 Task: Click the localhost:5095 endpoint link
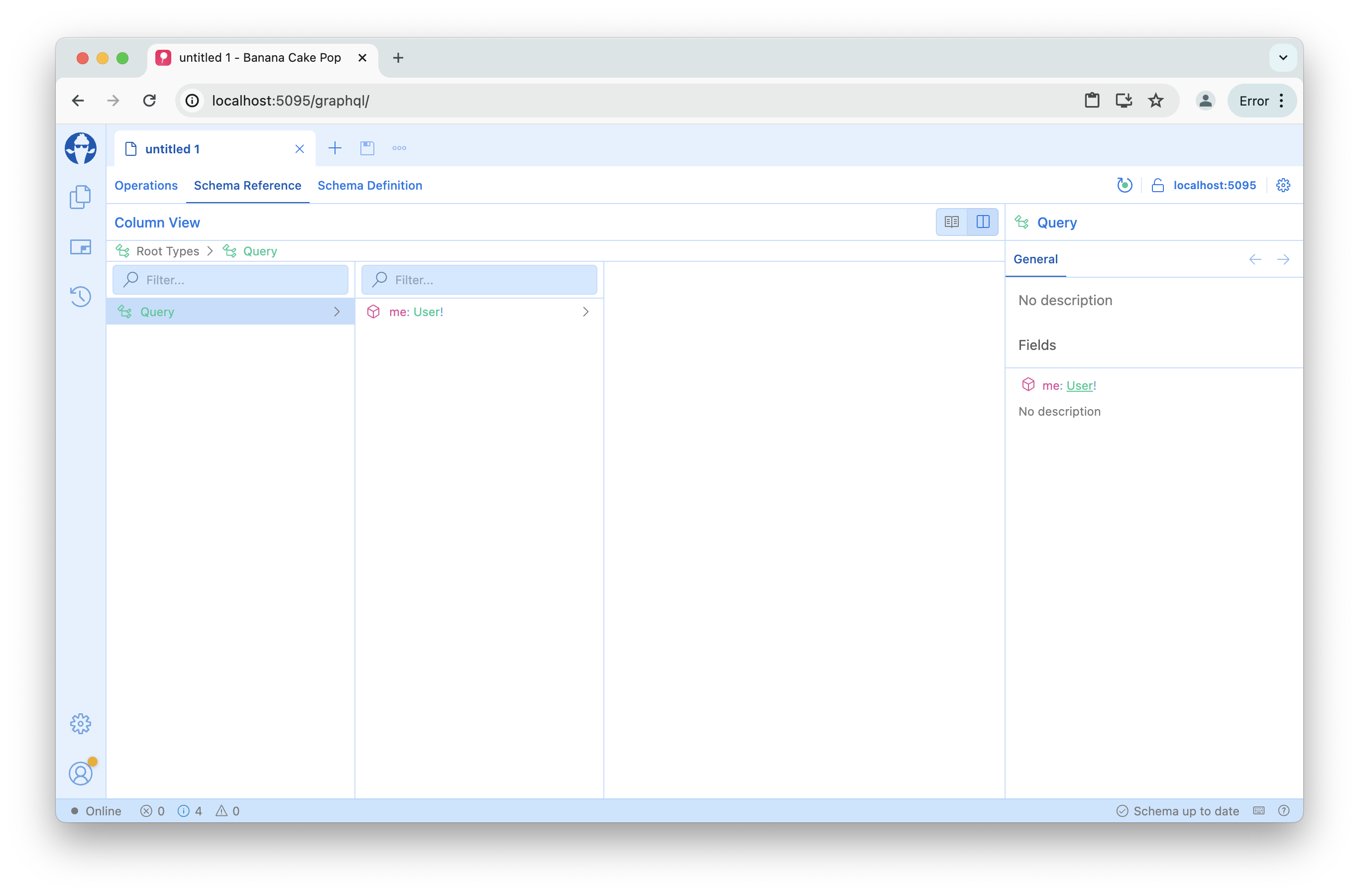click(x=1215, y=185)
